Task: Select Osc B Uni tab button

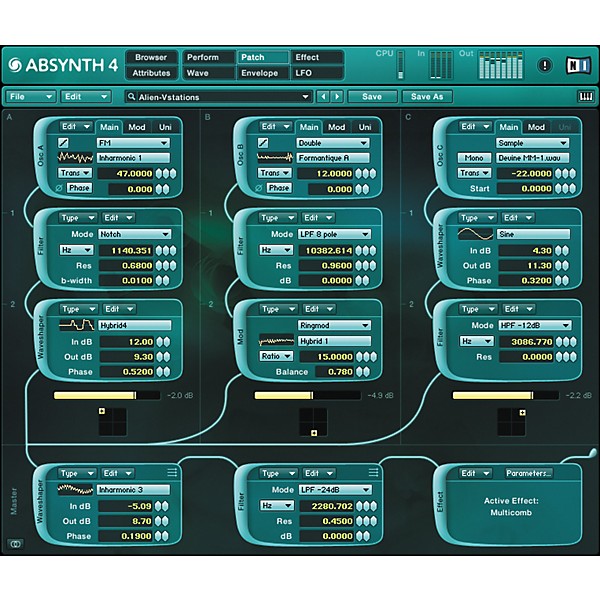Action: coord(365,127)
